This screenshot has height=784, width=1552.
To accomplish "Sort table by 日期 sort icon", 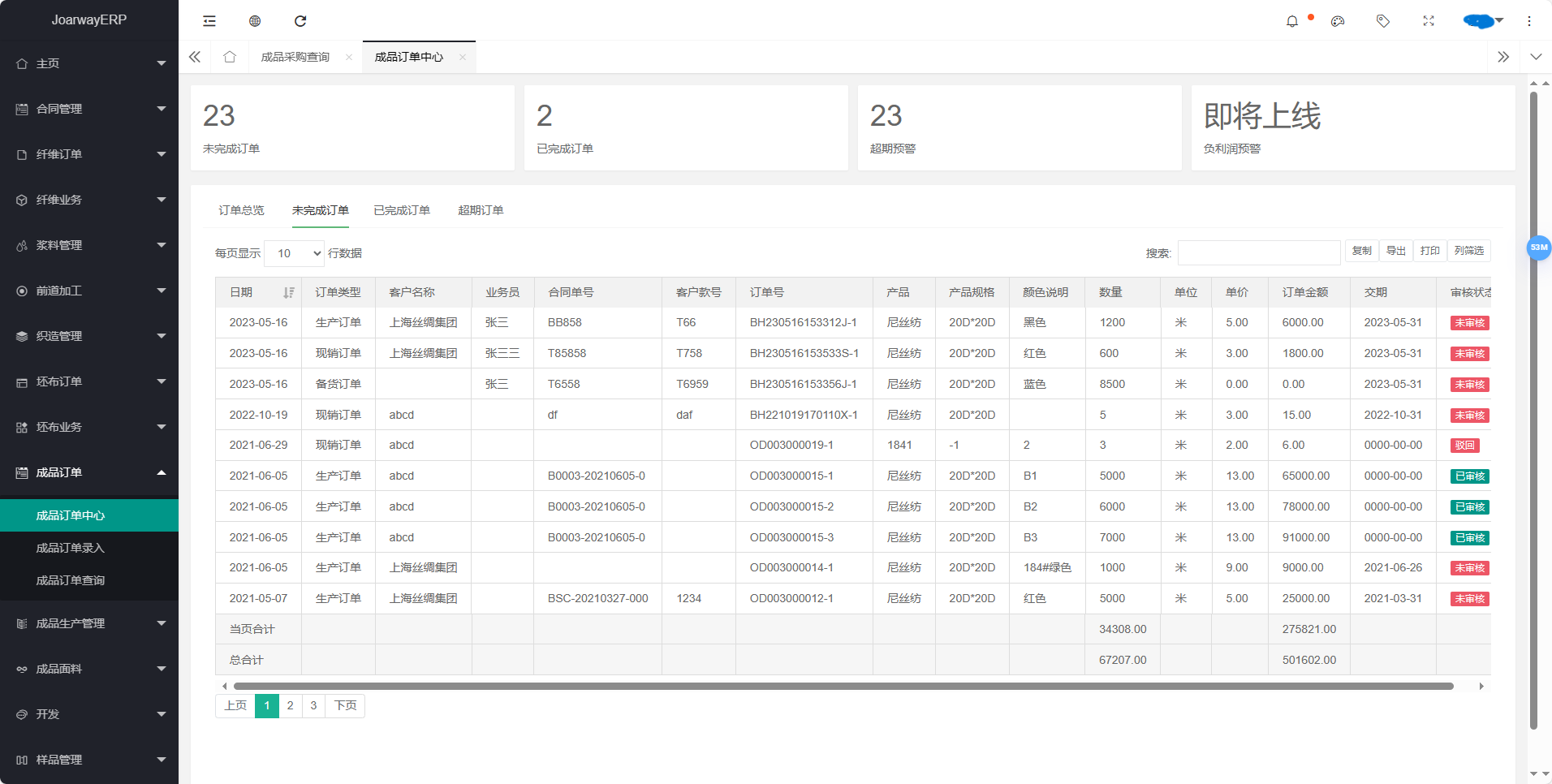I will point(288,293).
